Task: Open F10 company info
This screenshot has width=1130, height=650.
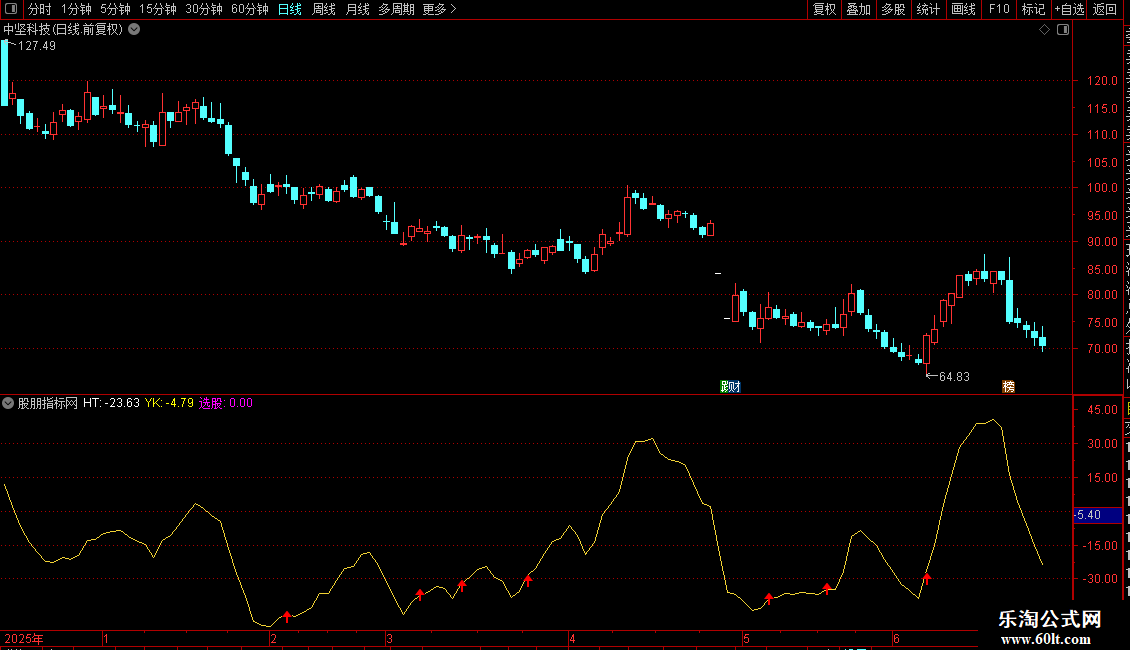Action: (999, 9)
